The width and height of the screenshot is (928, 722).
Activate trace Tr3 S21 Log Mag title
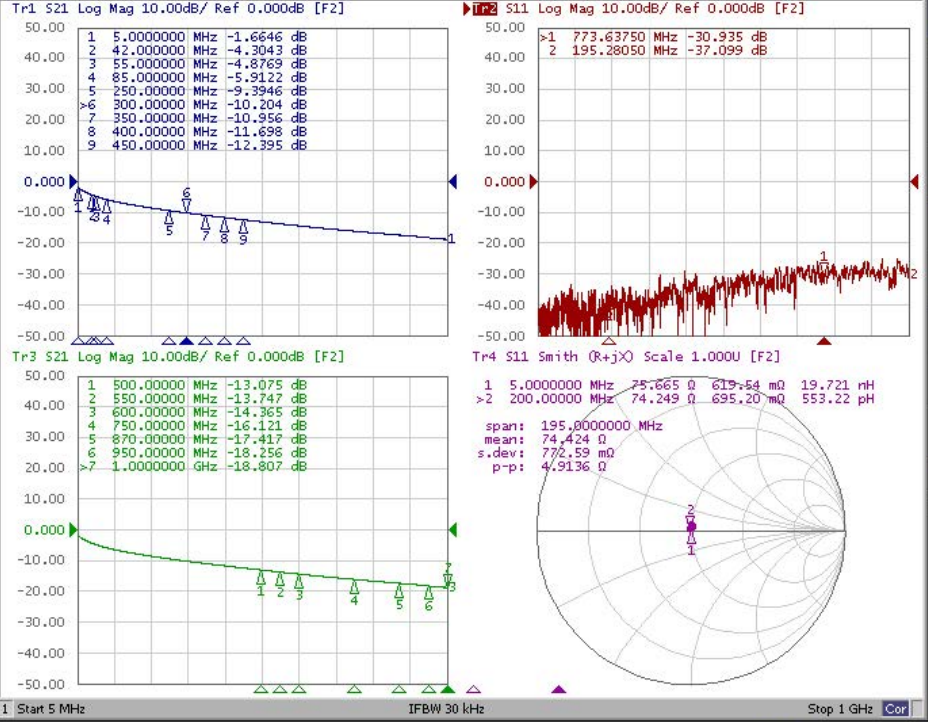tap(178, 356)
